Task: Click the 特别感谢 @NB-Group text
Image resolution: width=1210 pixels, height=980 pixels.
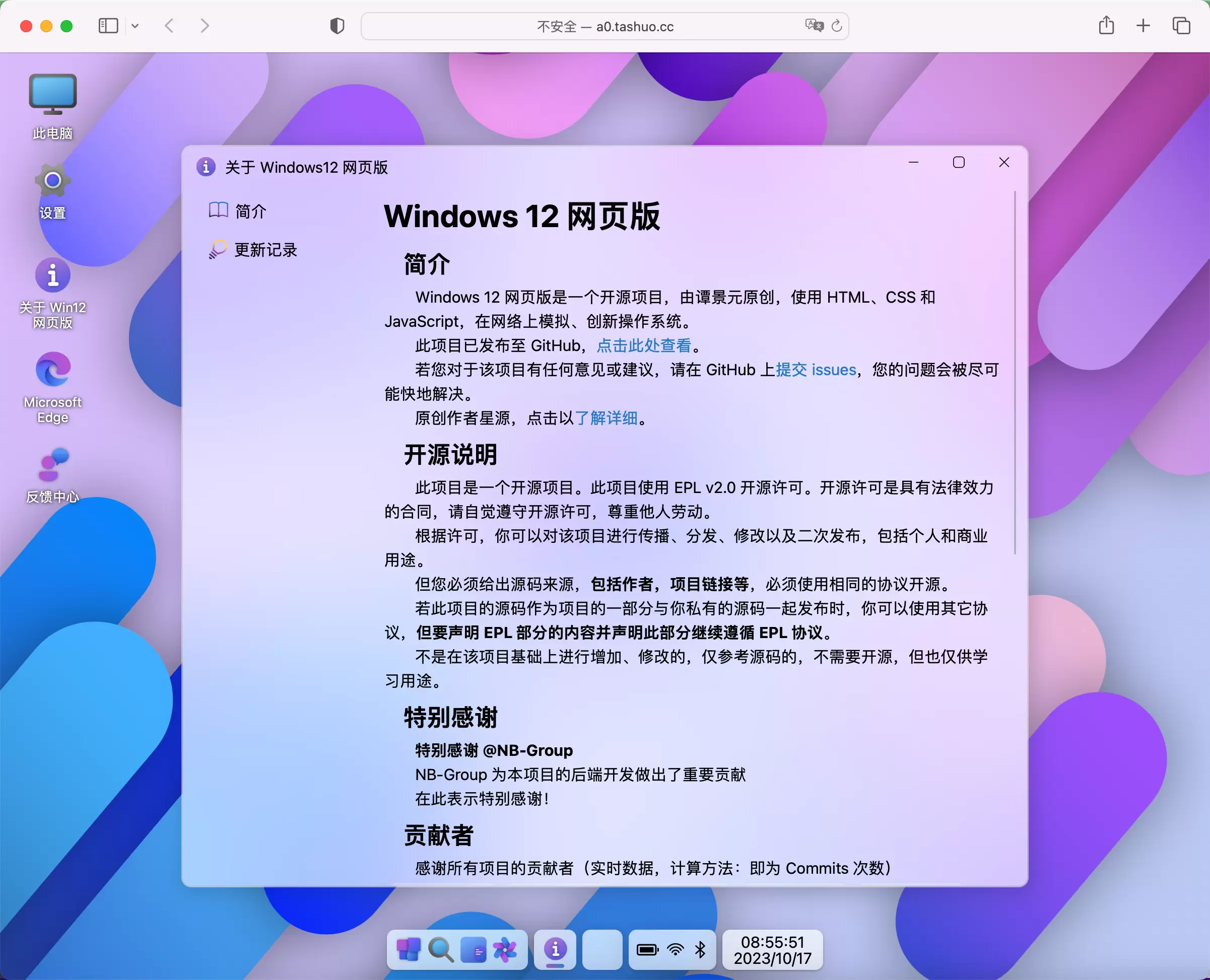Action: tap(494, 750)
